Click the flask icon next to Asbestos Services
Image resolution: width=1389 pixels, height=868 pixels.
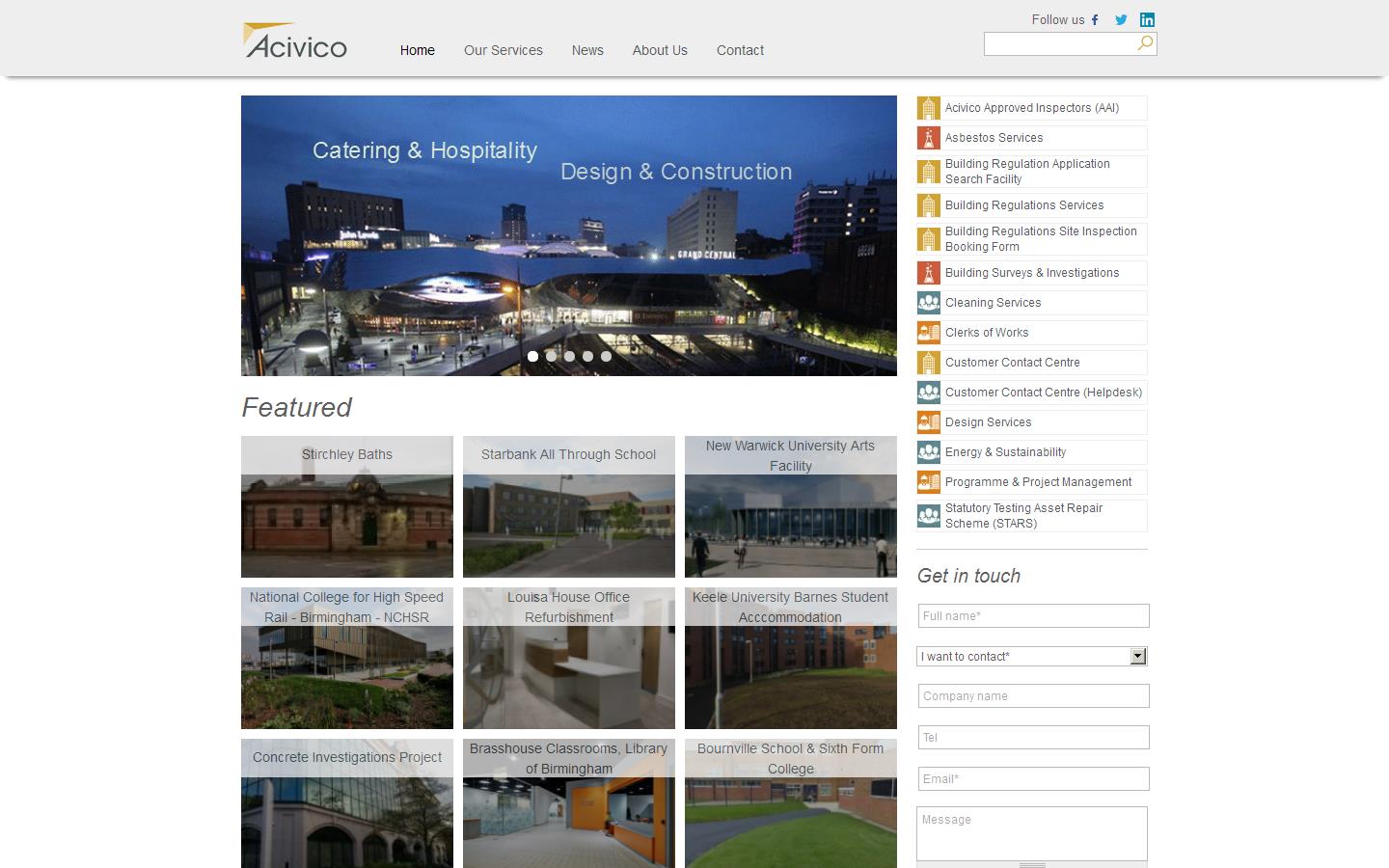click(x=928, y=137)
